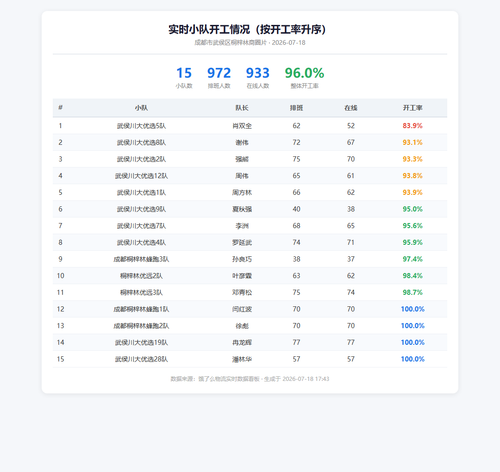
Task: Click the red 83.9% rate
Action: (412, 126)
